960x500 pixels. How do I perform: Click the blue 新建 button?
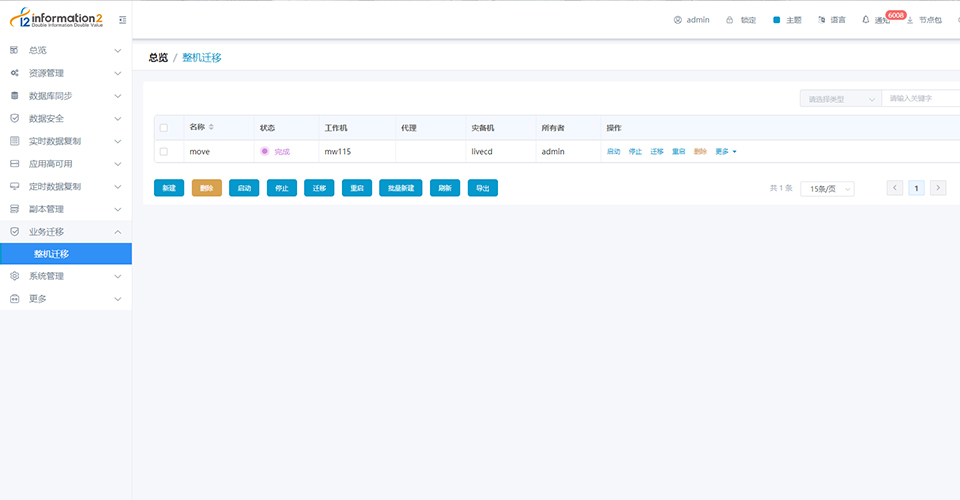point(169,188)
